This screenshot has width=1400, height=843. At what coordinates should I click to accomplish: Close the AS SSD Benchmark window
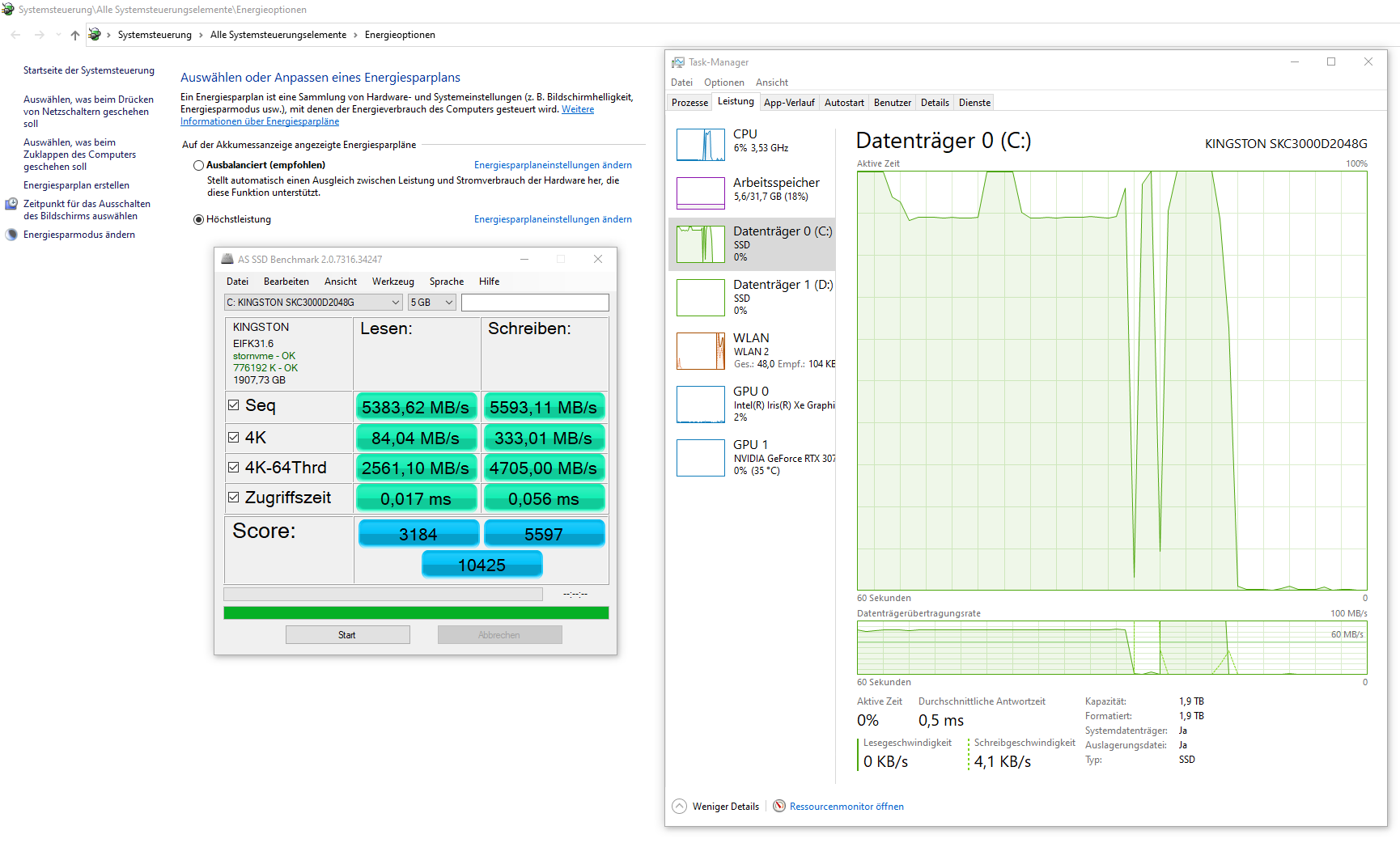point(598,259)
